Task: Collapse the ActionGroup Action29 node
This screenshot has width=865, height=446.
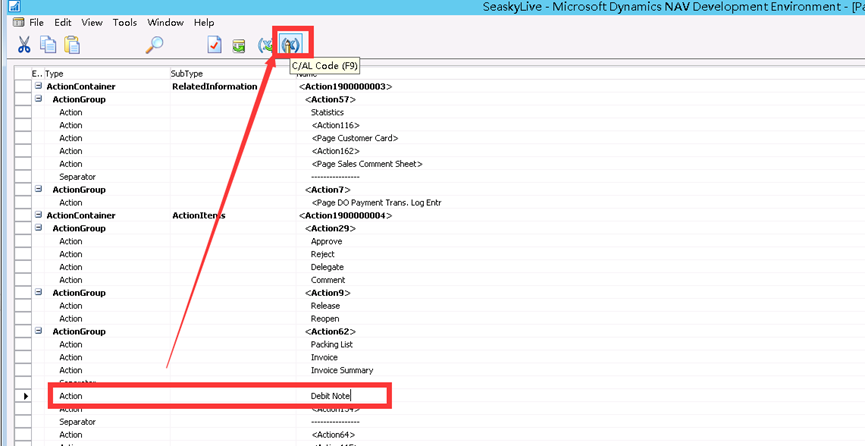Action: tap(38, 227)
